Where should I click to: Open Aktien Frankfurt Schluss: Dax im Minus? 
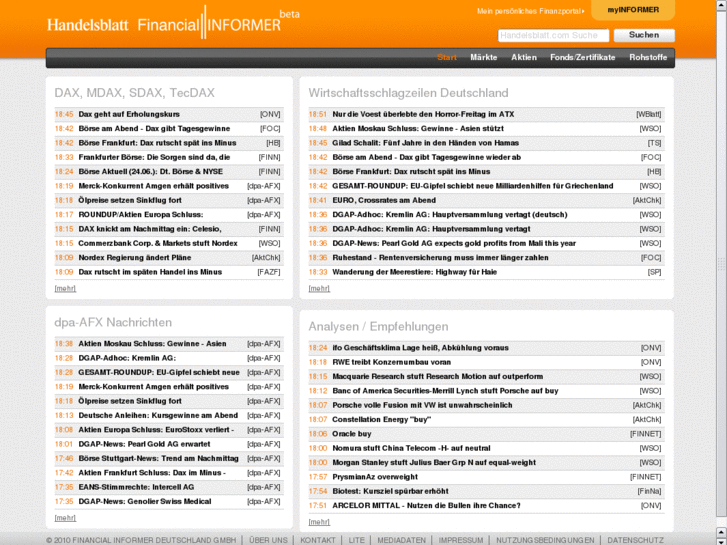pos(152,473)
